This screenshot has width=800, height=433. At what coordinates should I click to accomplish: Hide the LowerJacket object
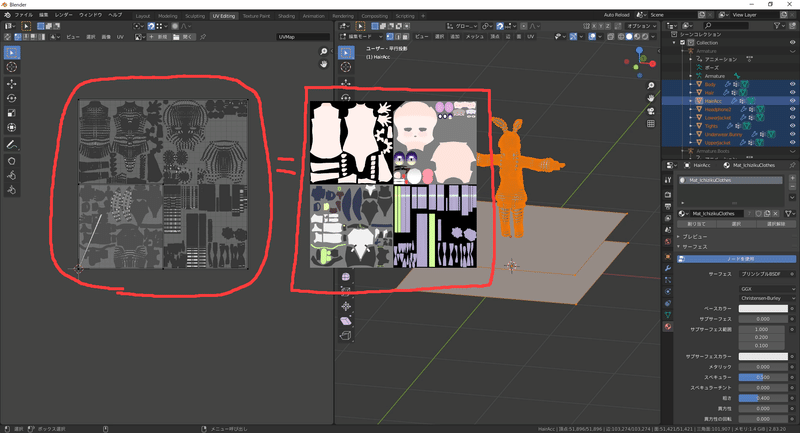coord(792,117)
